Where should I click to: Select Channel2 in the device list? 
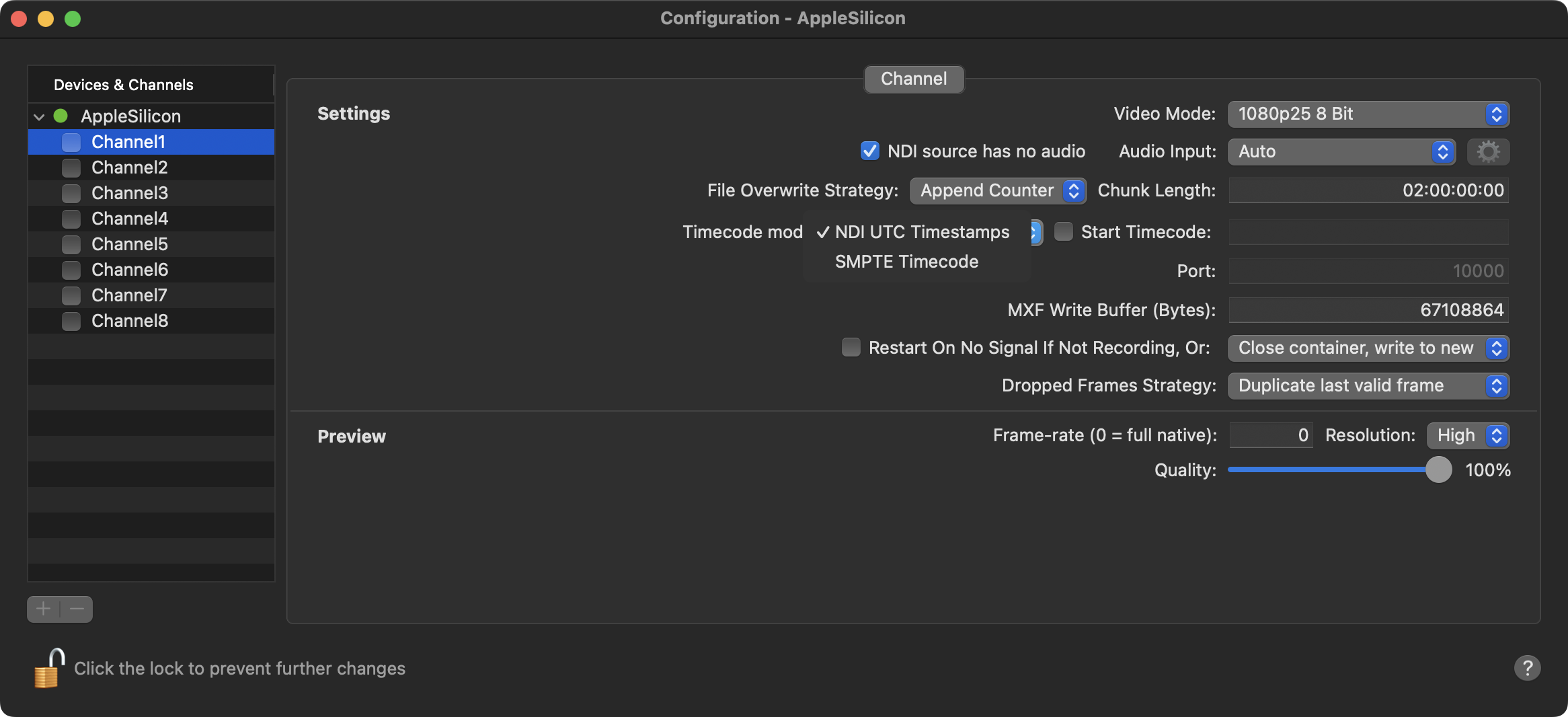(x=151, y=167)
